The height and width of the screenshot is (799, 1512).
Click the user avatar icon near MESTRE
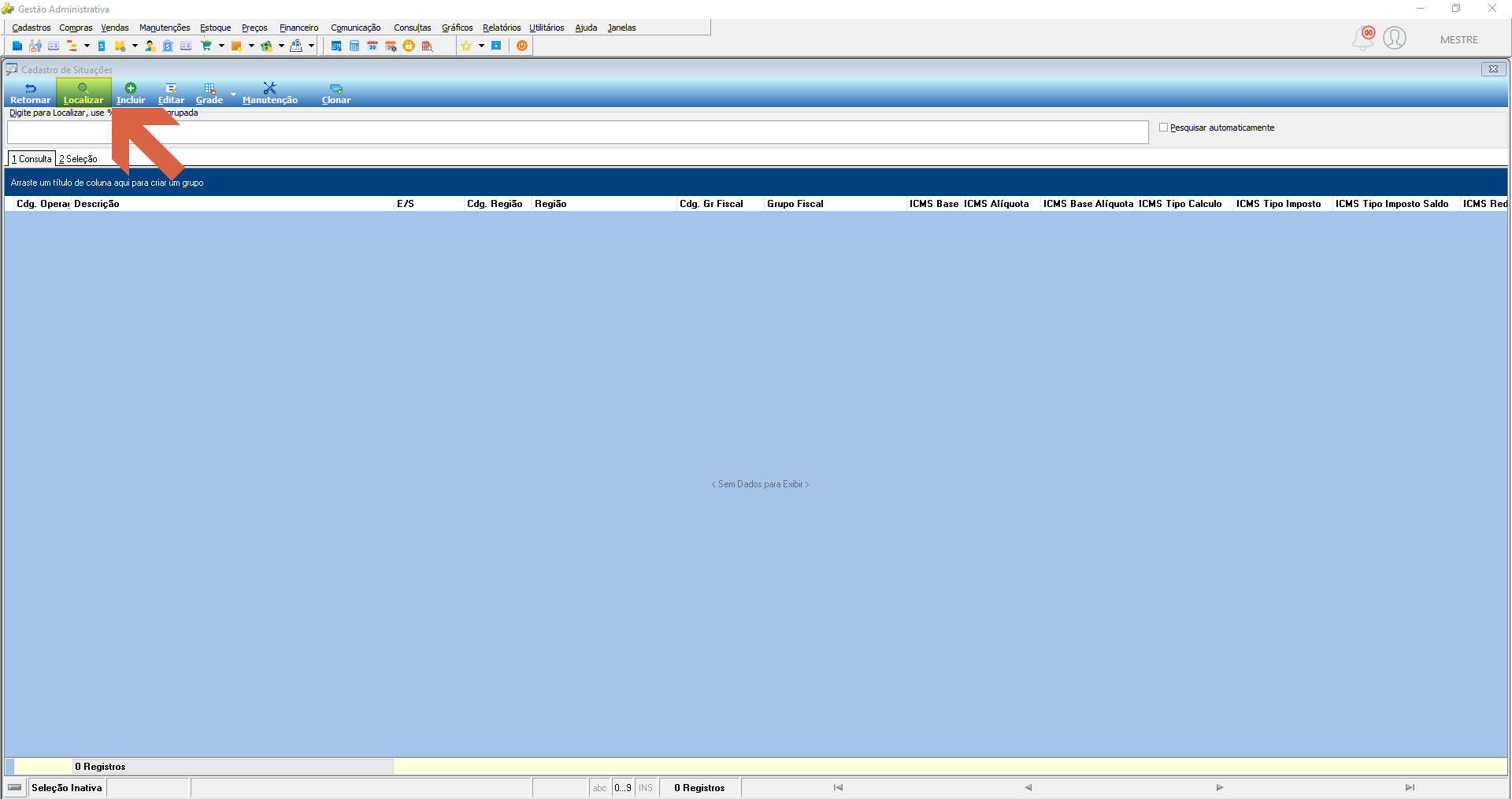[1395, 38]
